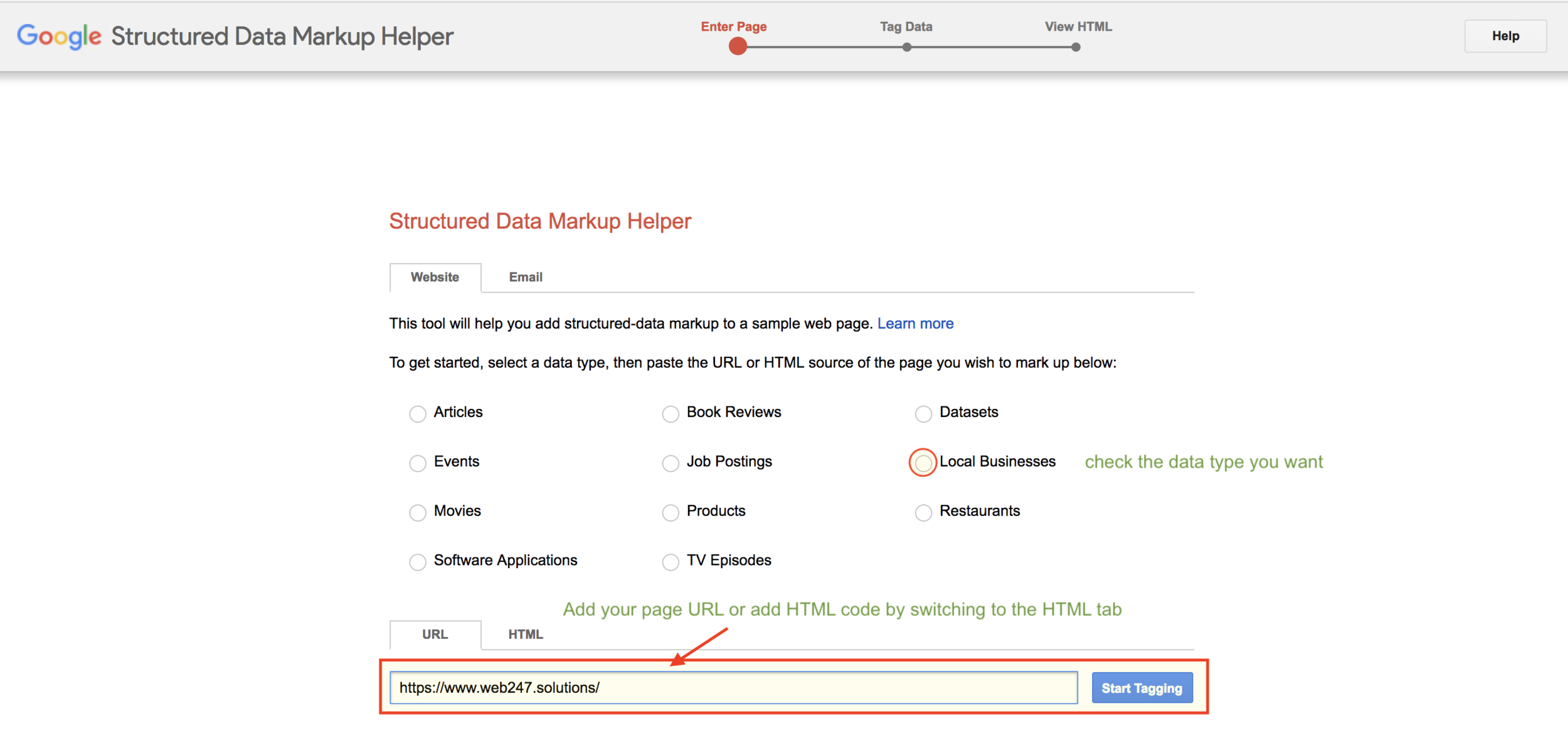
Task: Choose the Movies data type
Action: 418,513
